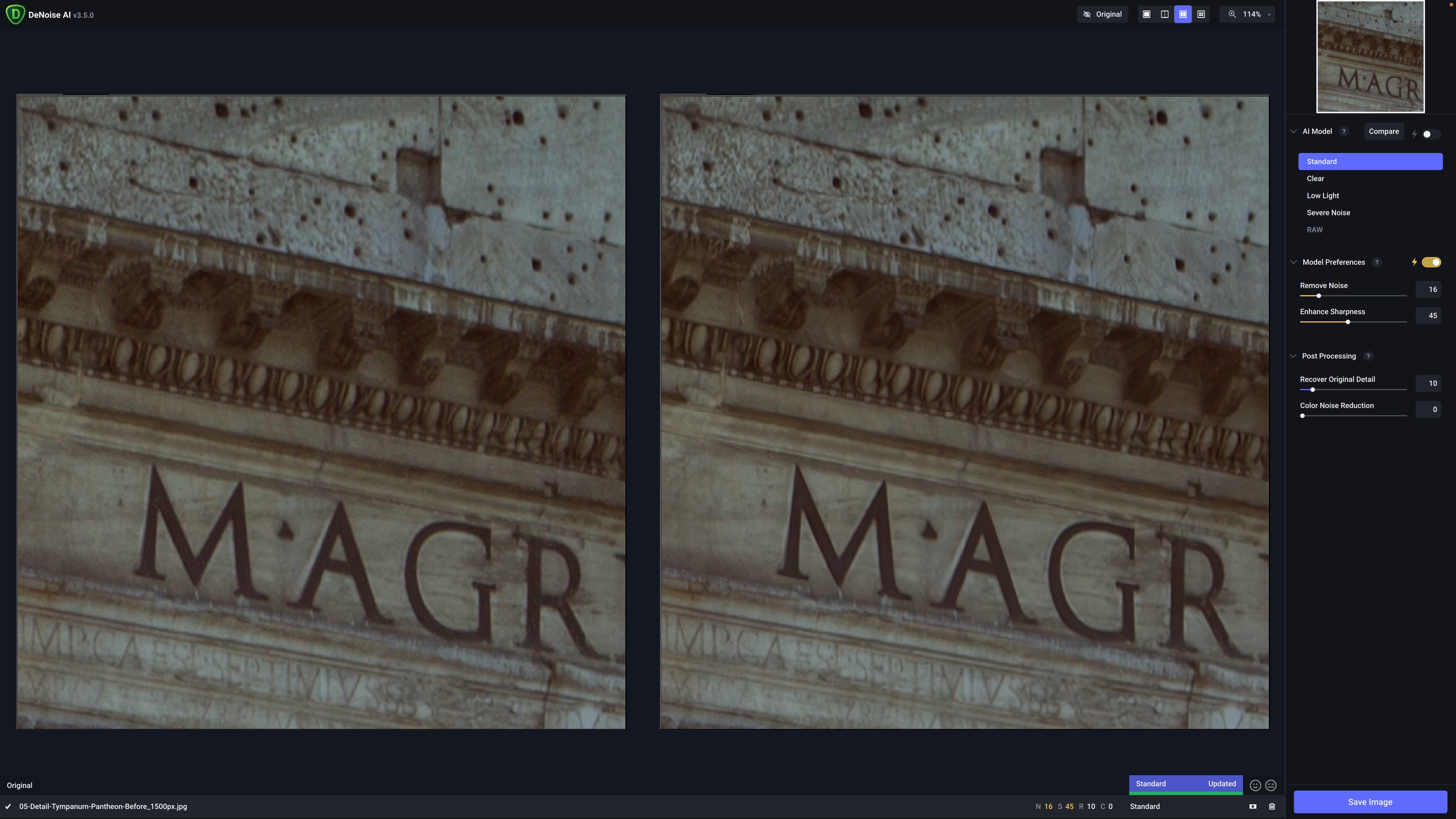Click the mask icon in file row
Screen dimensions: 1456x819
coord(1252,806)
